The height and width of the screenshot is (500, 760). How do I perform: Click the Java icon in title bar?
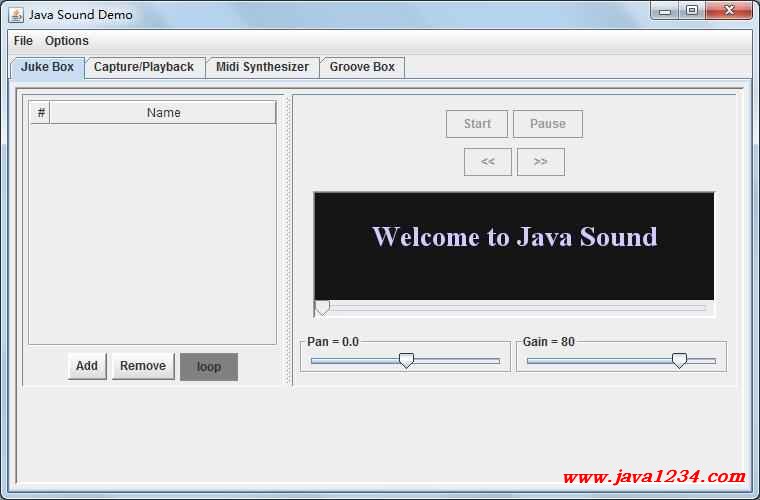16,14
